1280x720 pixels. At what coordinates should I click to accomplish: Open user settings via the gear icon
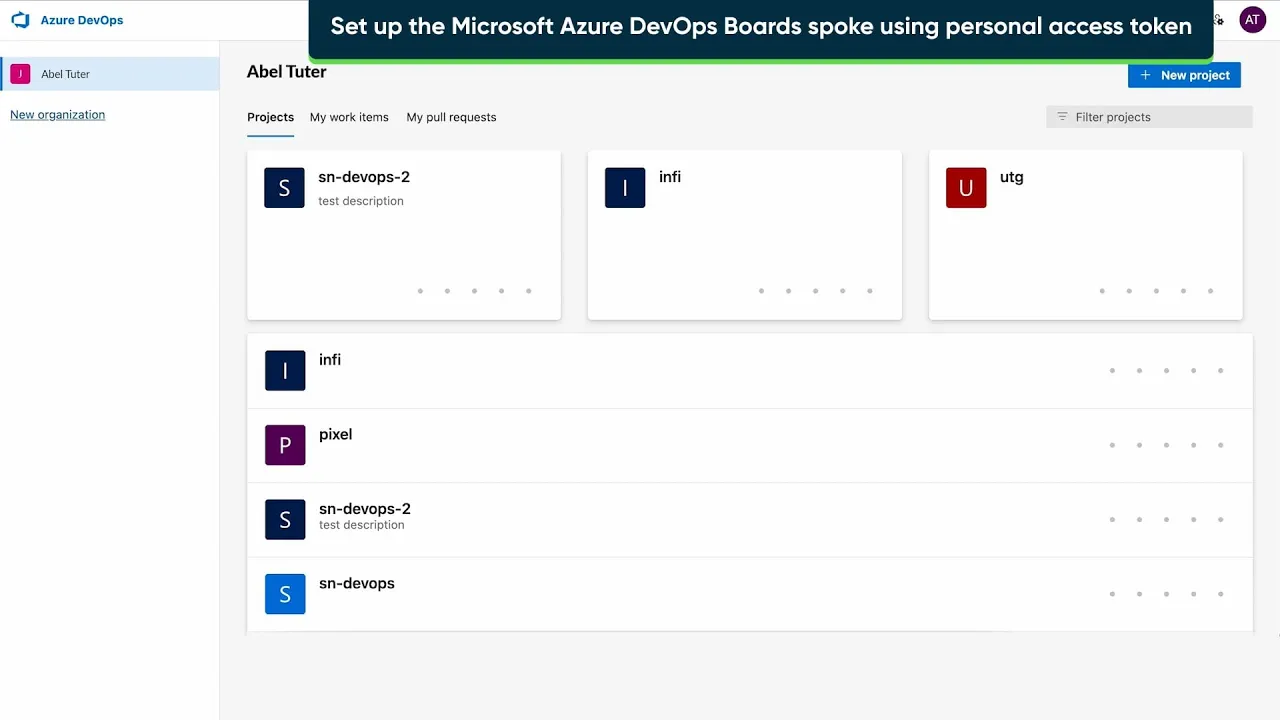[x=1218, y=19]
